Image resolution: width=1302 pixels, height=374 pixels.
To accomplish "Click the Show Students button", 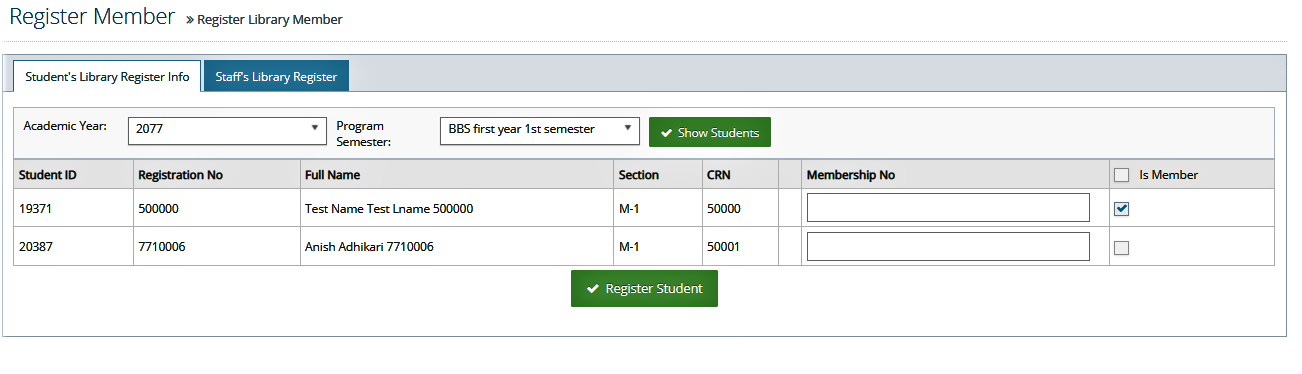I will coord(710,132).
